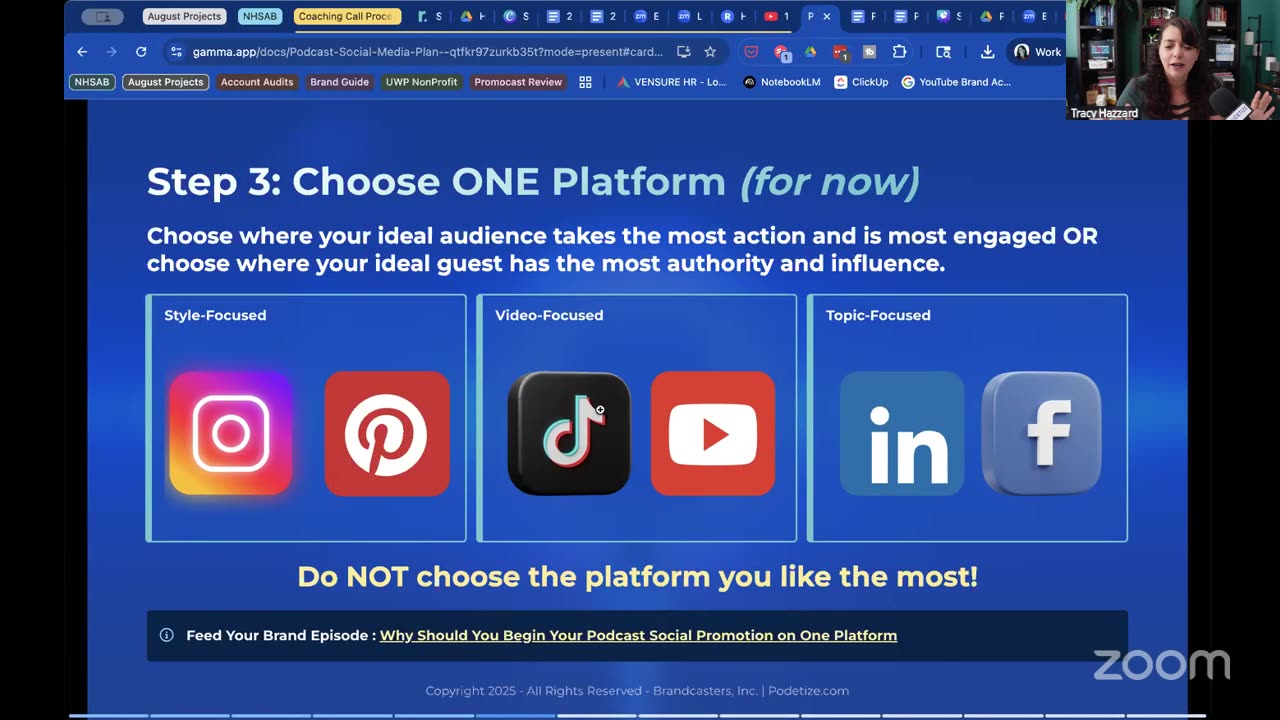Image resolution: width=1280 pixels, height=720 pixels.
Task: Collapse the Coaching Call Proce tab group
Action: point(348,16)
